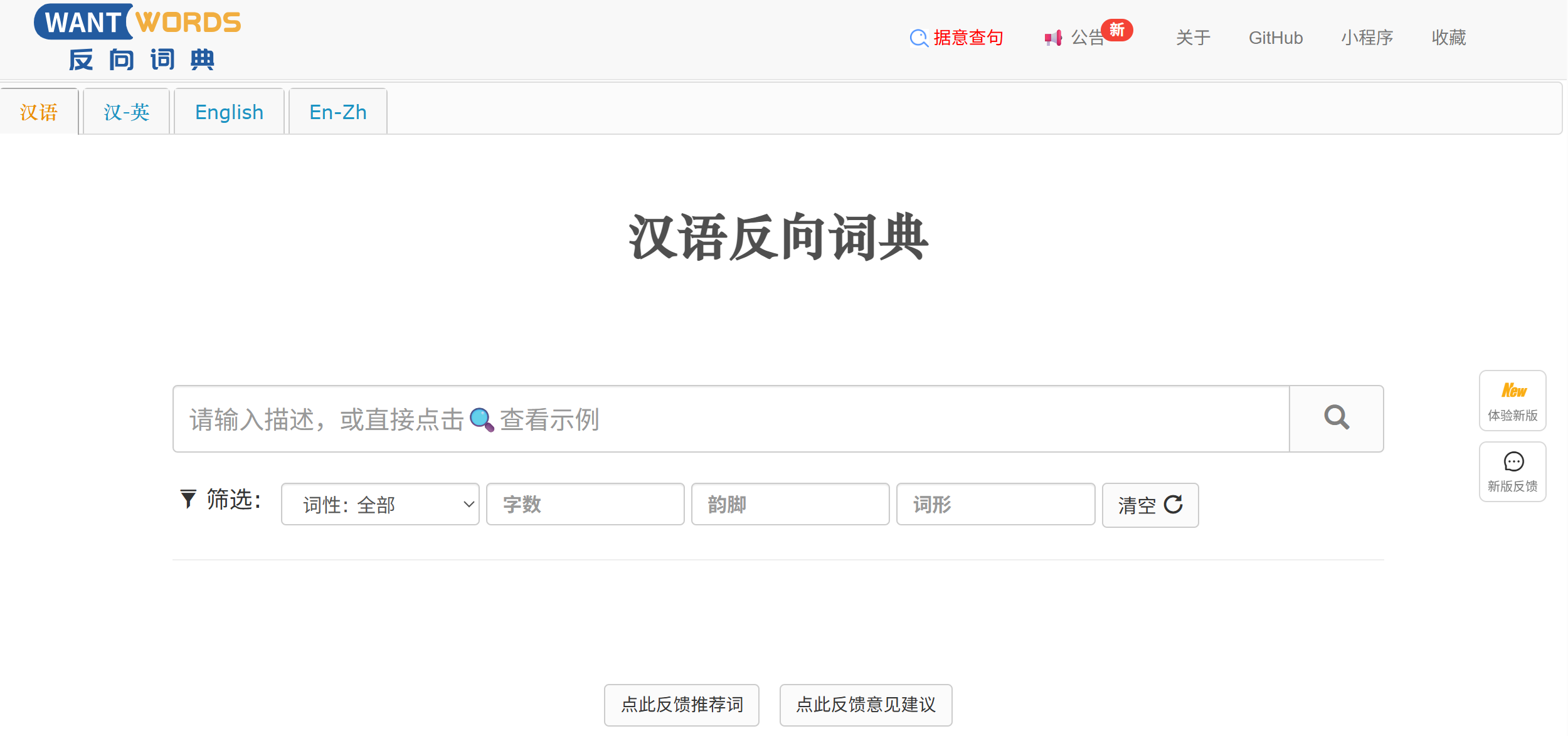Focus the description search input field
The image size is (1568, 736).
pyautogui.click(x=731, y=419)
